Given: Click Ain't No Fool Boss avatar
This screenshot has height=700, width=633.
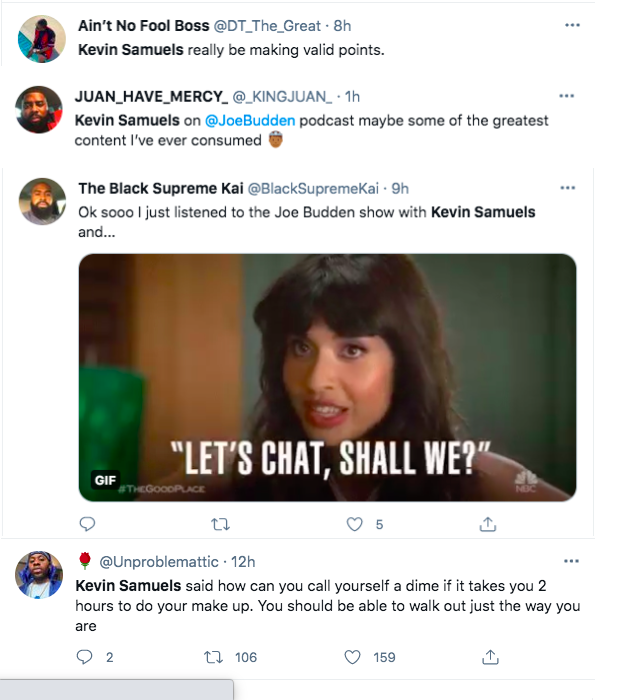Looking at the screenshot, I should pos(43,39).
